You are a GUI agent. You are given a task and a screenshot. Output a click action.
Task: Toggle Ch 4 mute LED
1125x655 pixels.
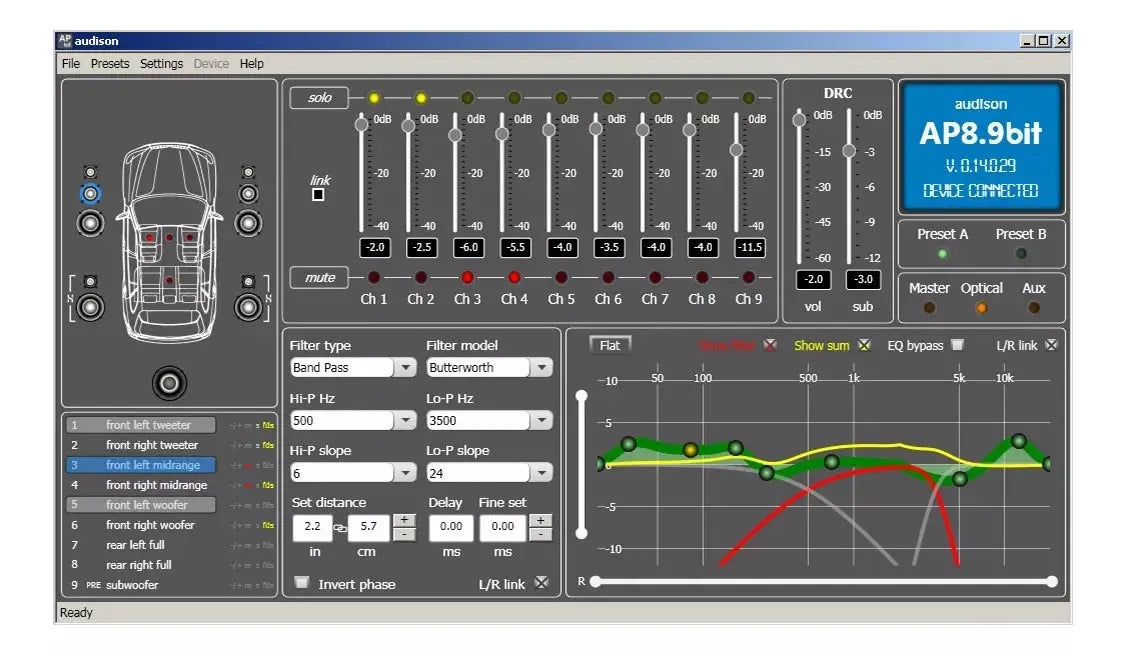514,277
